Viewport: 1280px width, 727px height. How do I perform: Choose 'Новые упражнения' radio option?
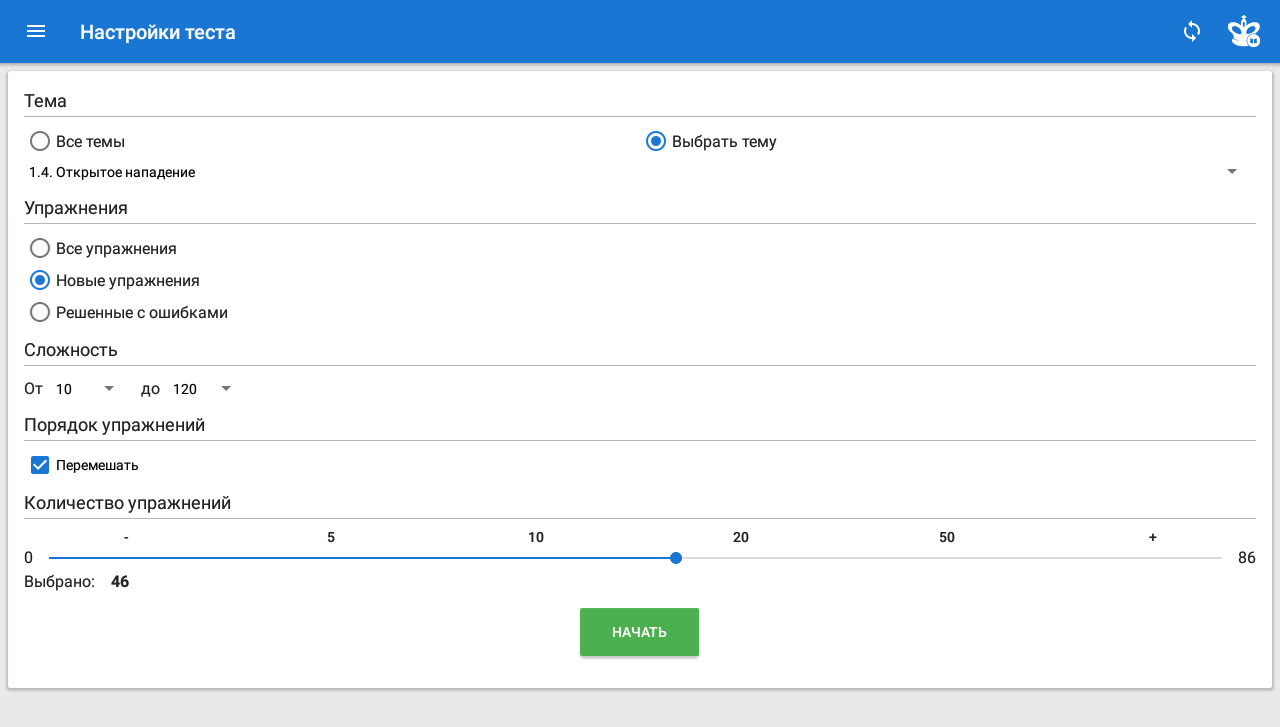coord(40,280)
